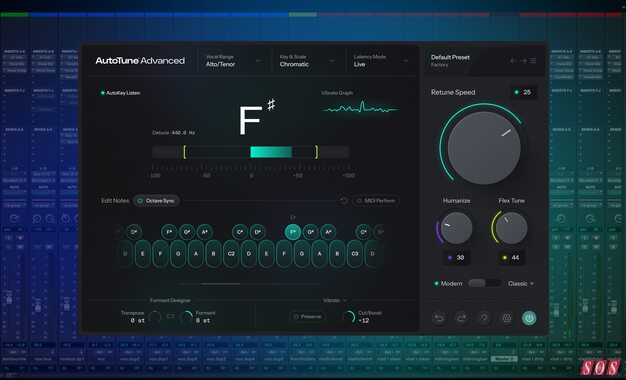Click the Flex Tune knob

click(x=511, y=228)
